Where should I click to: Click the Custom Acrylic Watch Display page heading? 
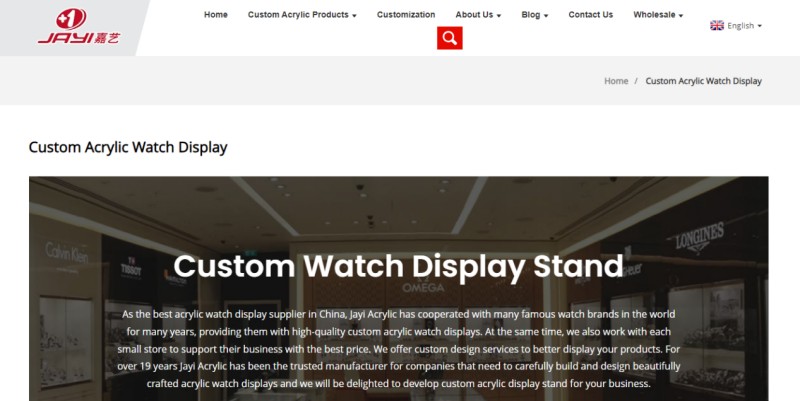[x=128, y=147]
